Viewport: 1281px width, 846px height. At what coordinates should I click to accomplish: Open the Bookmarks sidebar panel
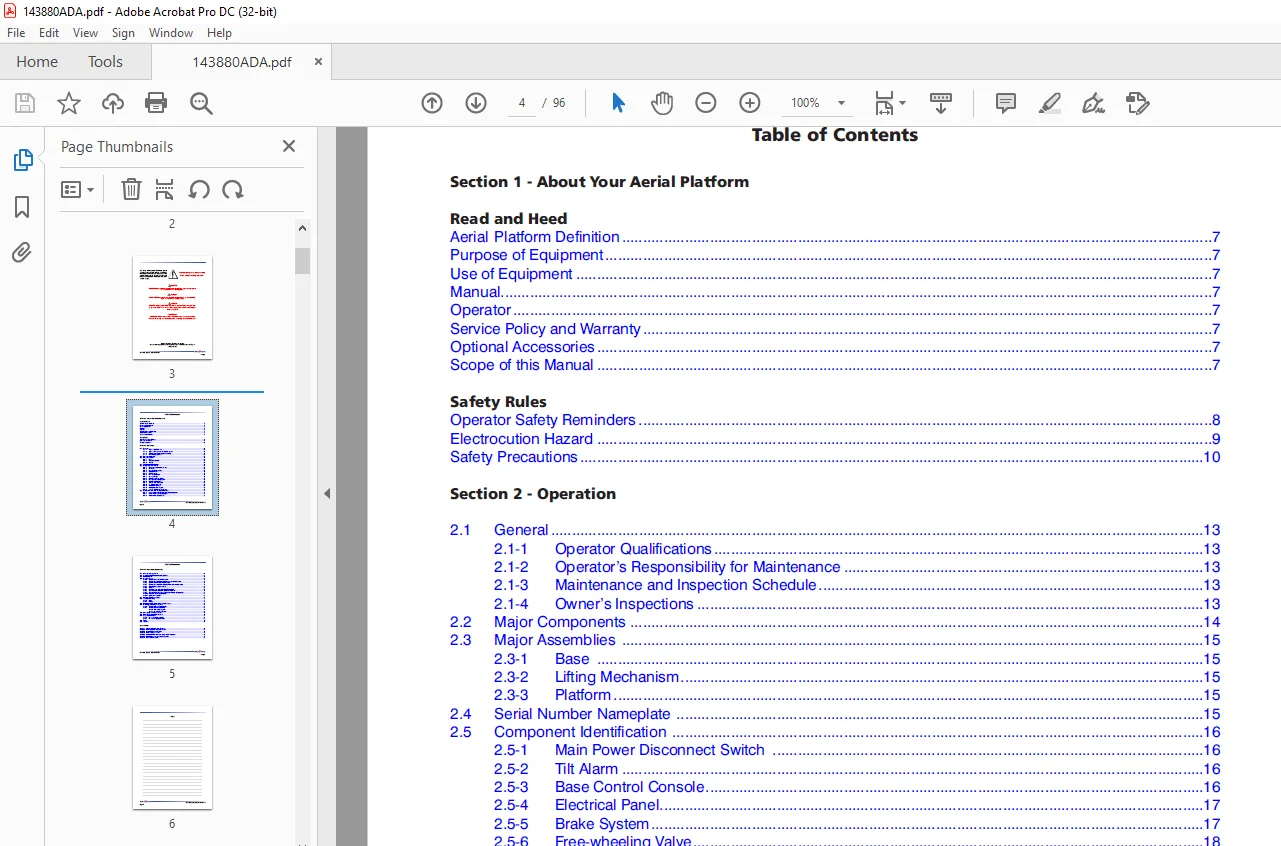22,207
